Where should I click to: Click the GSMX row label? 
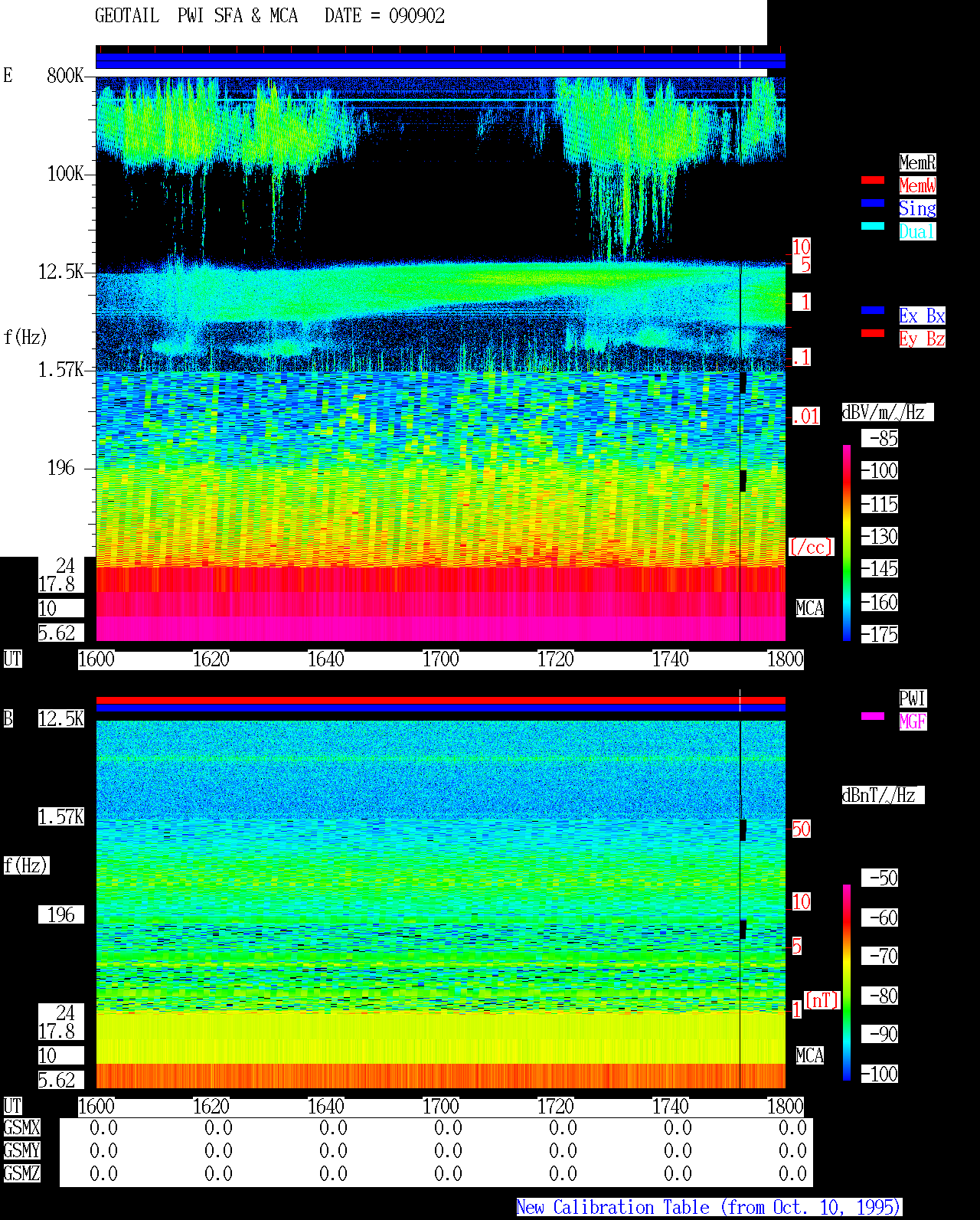tap(21, 1127)
